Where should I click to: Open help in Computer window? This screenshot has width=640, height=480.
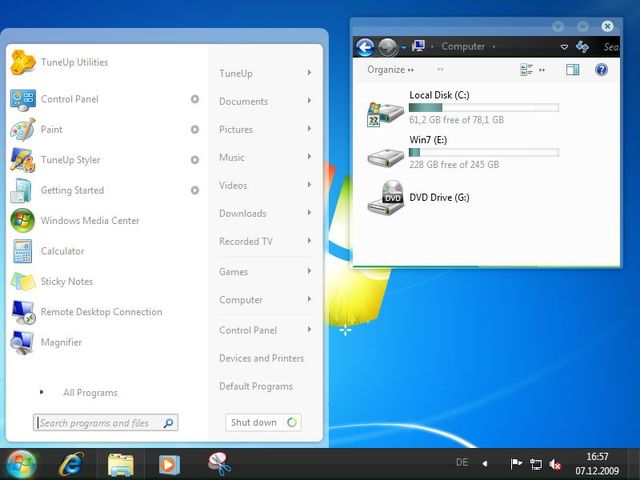(601, 70)
